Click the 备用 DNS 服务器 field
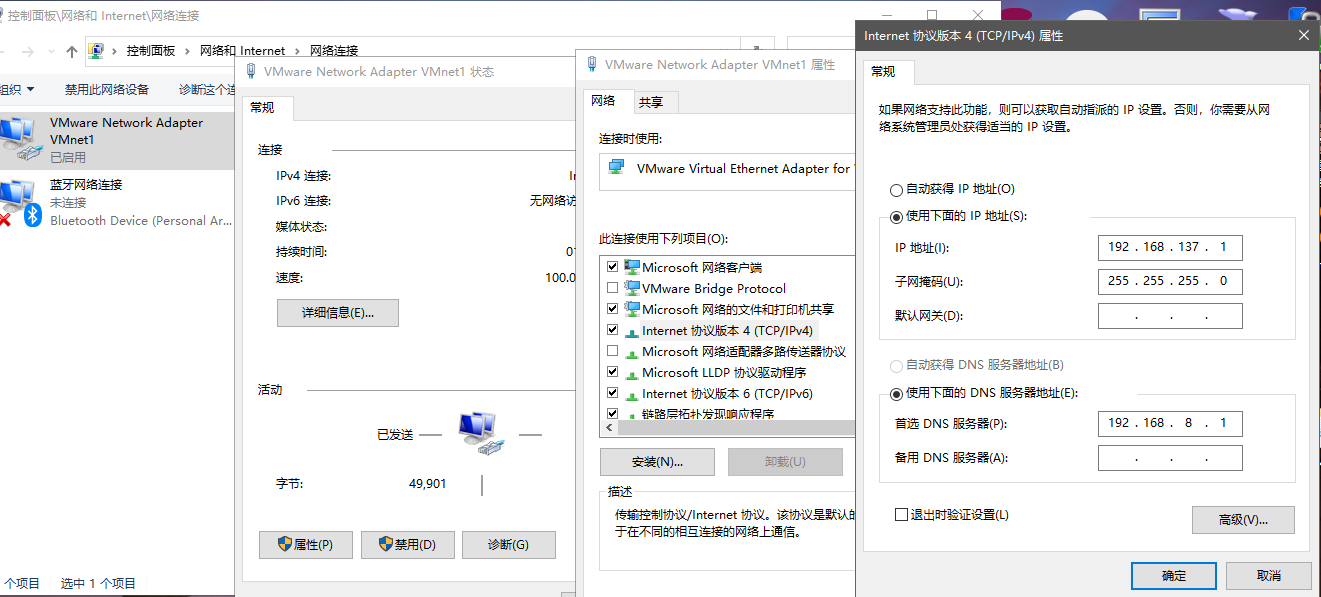 [1170, 458]
